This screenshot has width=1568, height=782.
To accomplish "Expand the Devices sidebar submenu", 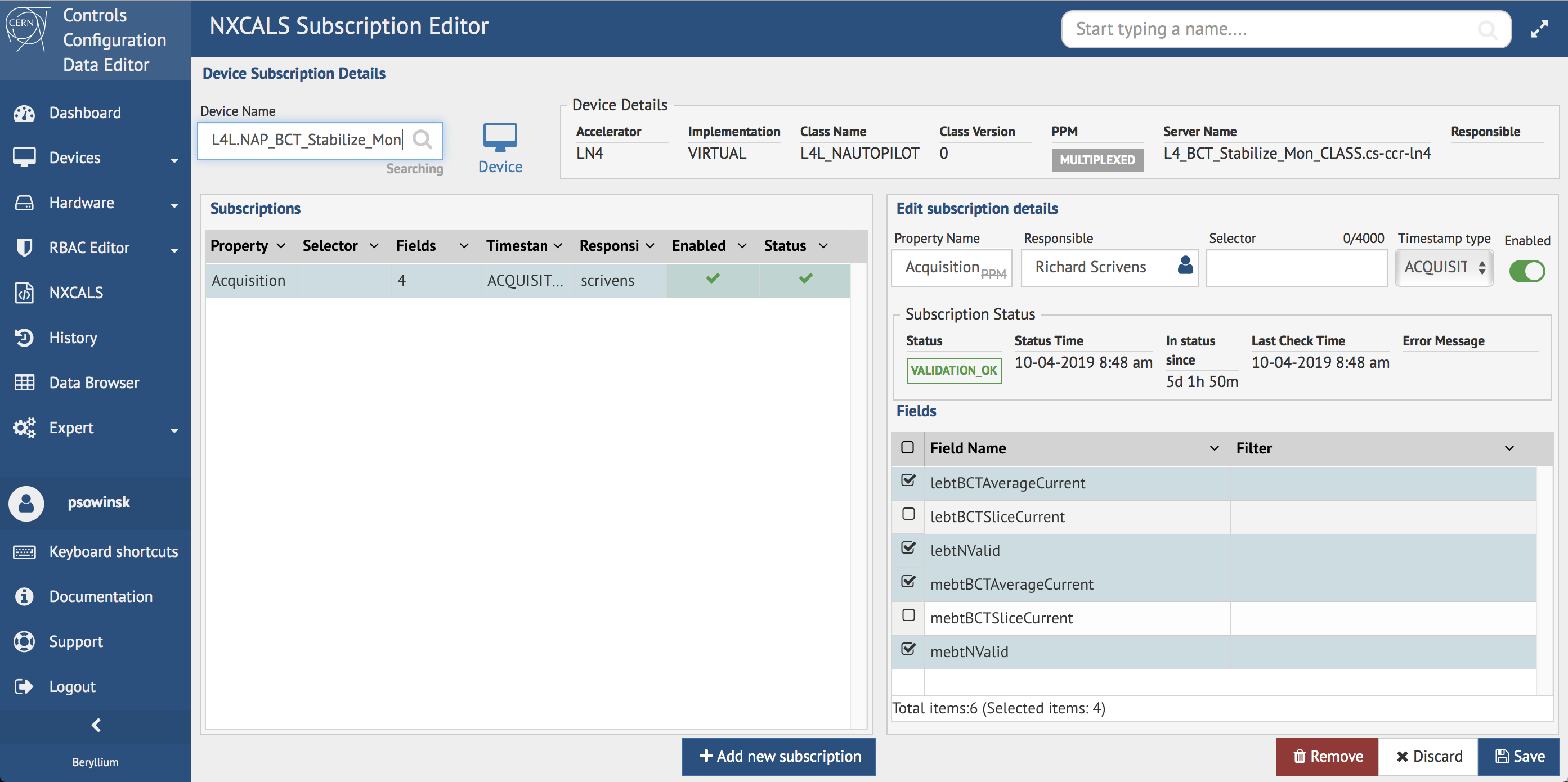I will (174, 159).
